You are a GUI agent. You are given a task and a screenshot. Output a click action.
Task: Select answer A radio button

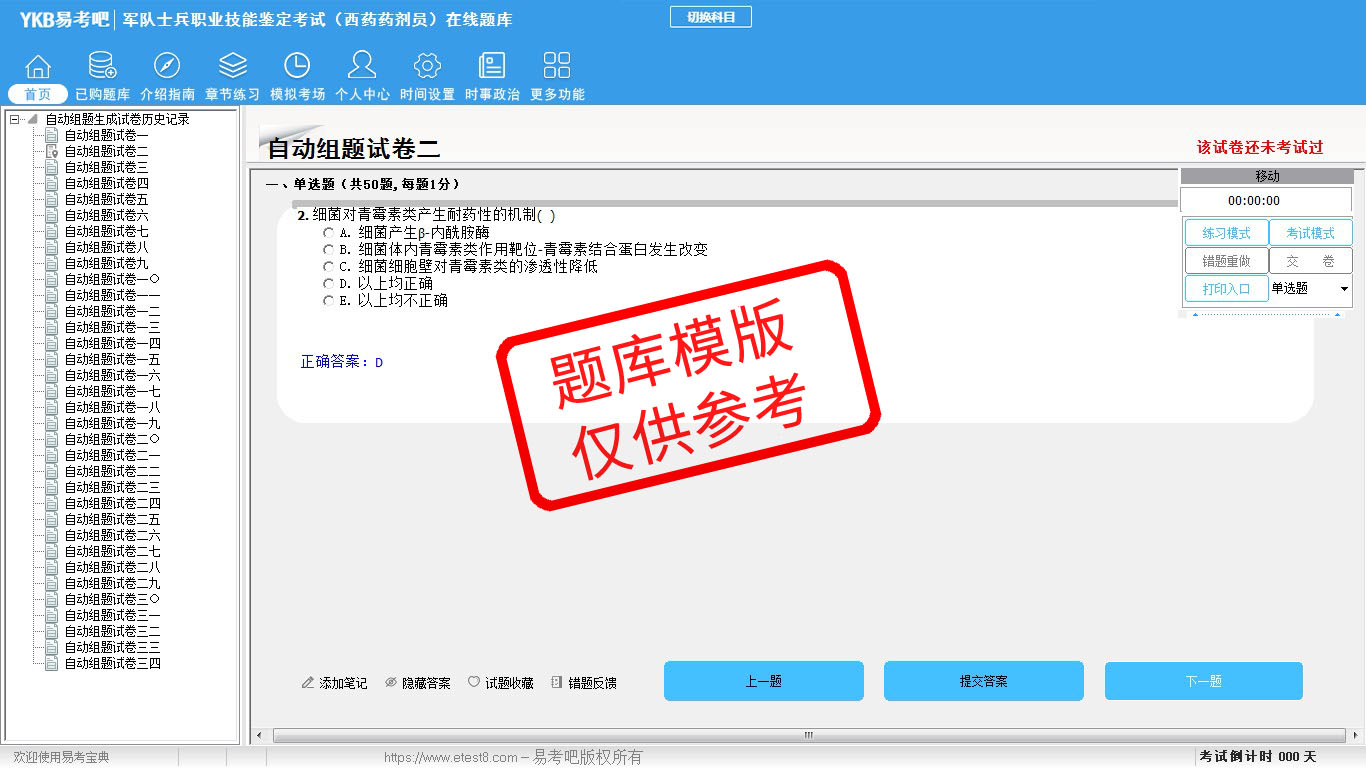329,233
